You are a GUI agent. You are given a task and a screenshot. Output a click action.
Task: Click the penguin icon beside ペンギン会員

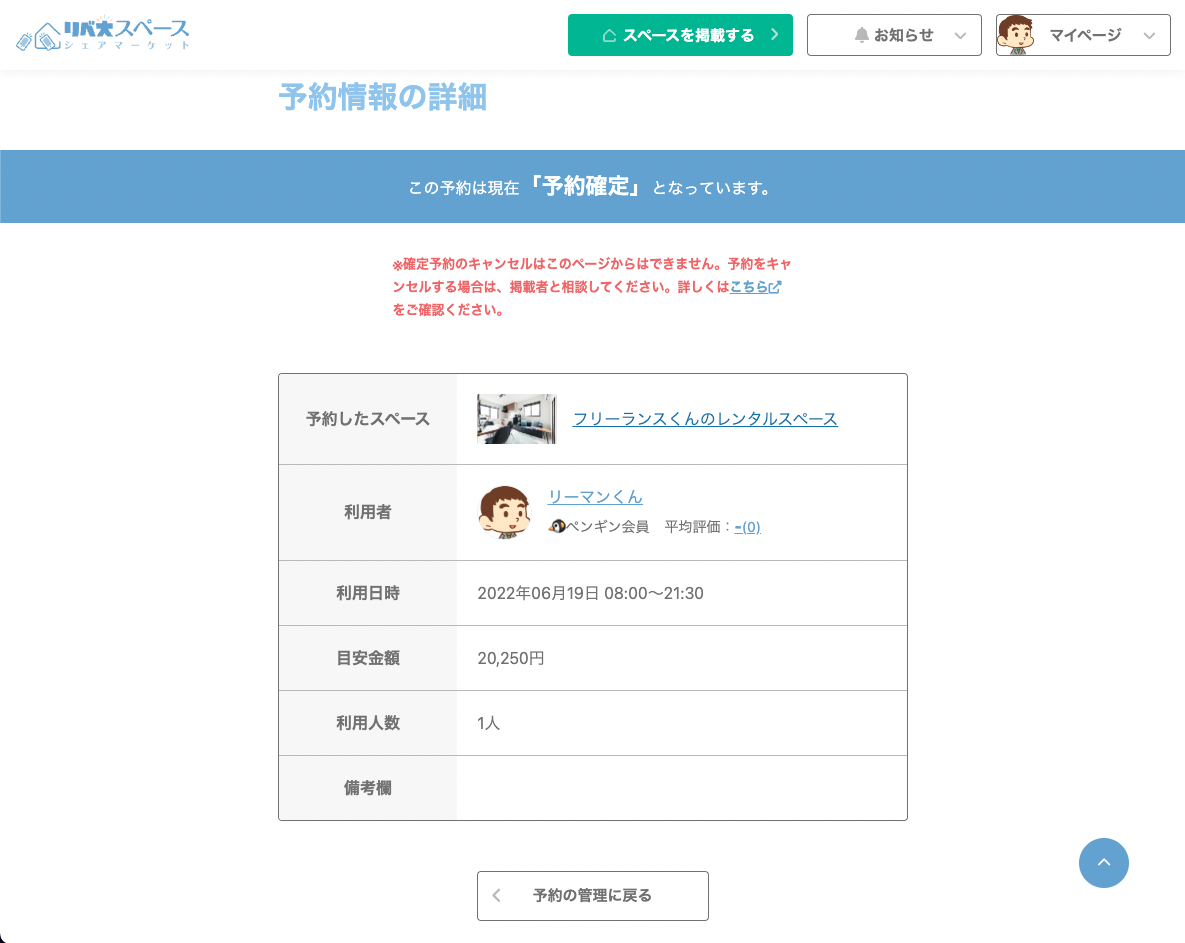(557, 527)
